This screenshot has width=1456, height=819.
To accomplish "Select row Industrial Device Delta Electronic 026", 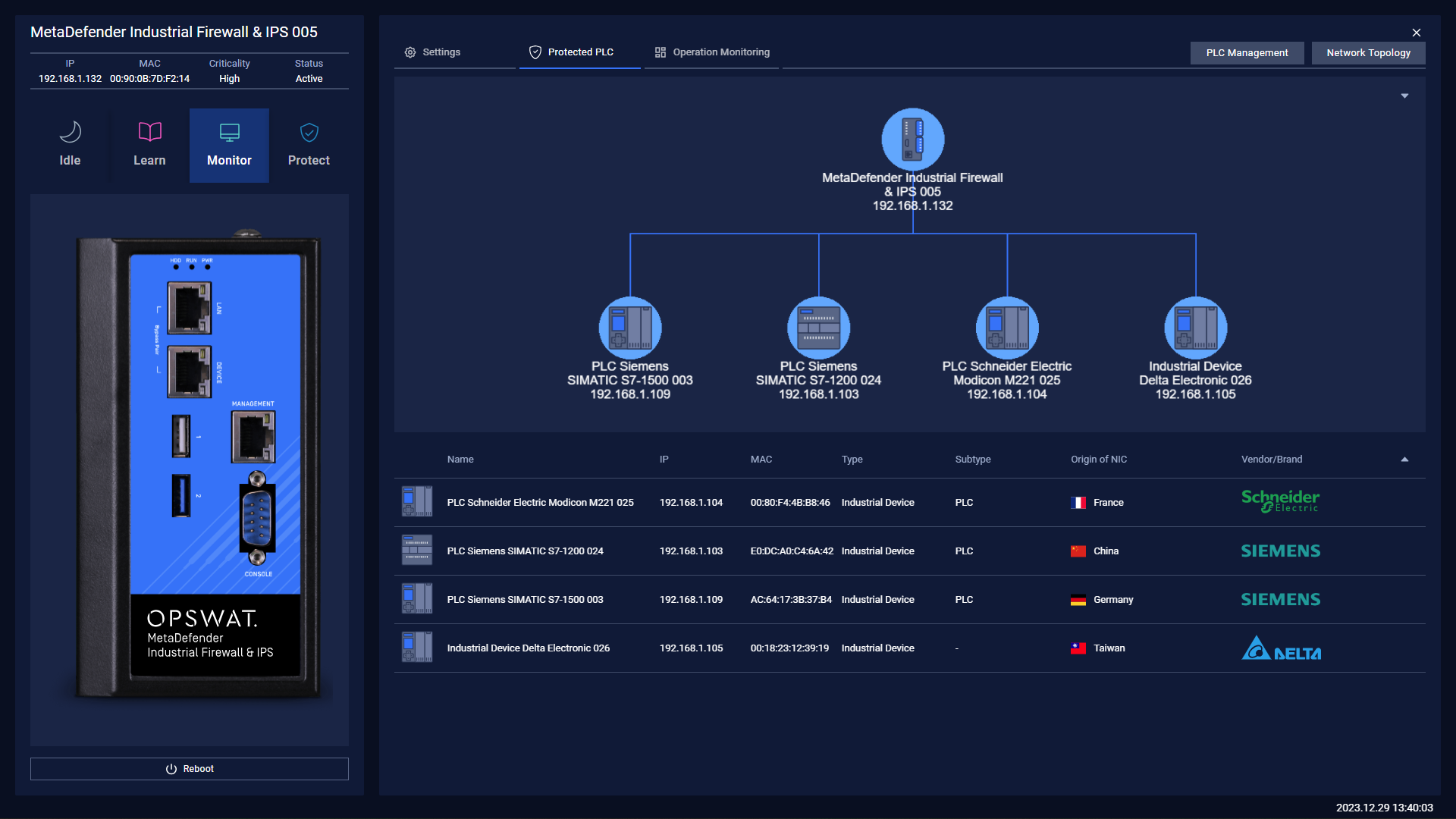I will (909, 648).
